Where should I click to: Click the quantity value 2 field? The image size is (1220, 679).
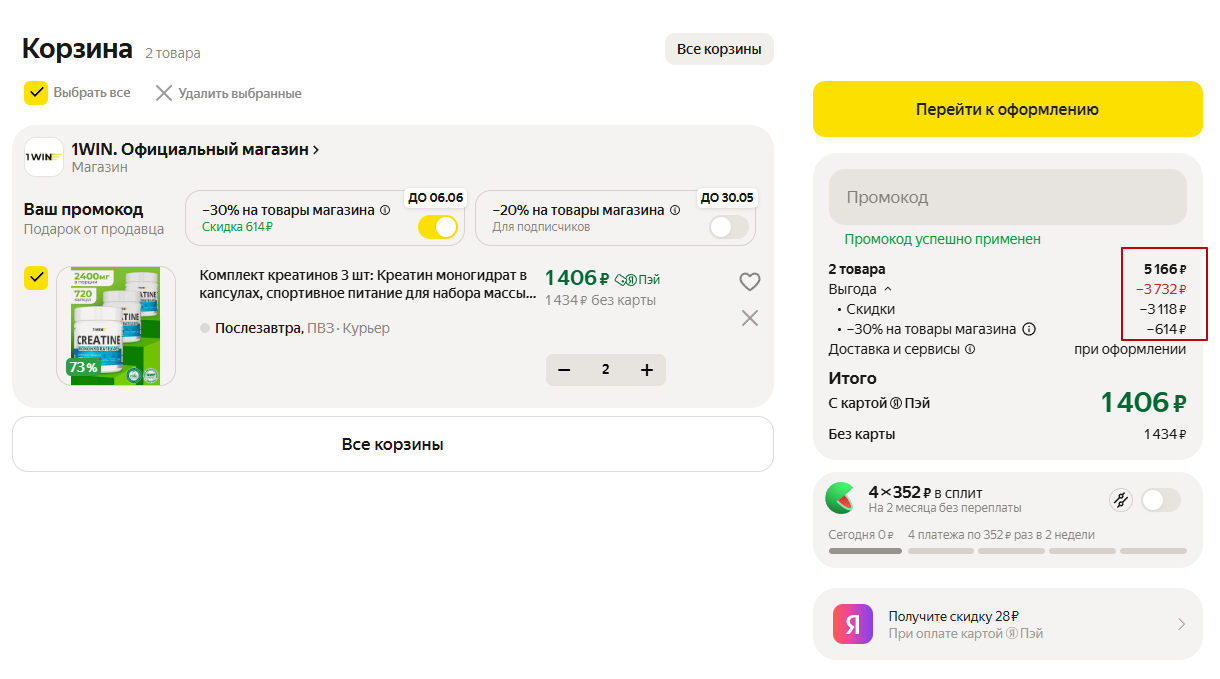click(605, 370)
